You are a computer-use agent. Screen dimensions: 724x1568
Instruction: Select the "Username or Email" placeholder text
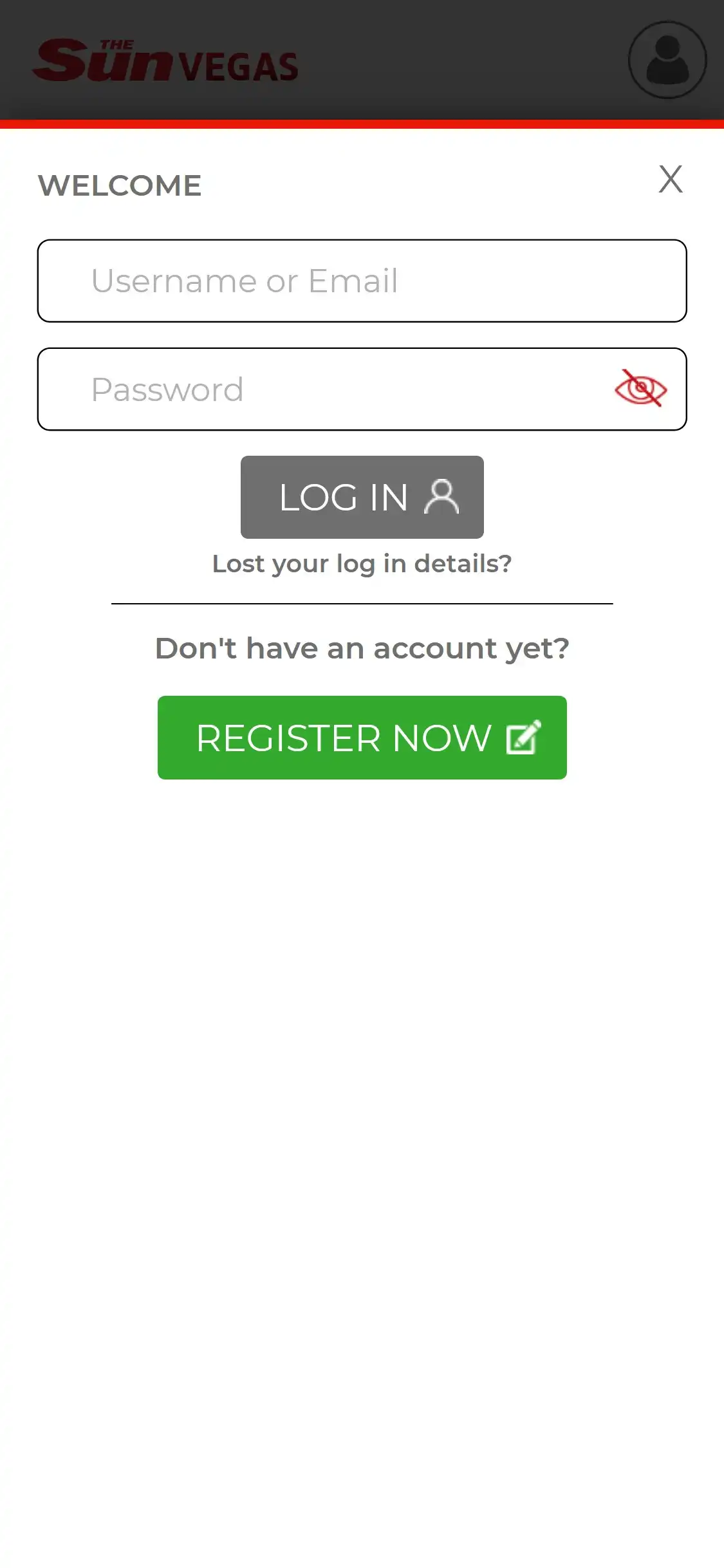(x=245, y=281)
